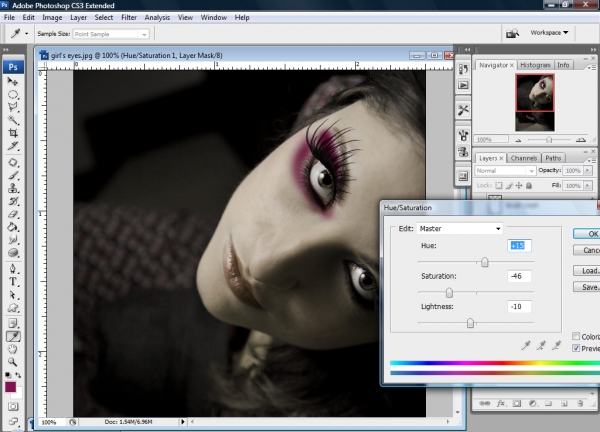Open the Navigator panel options menu
Image resolution: width=600 pixels, height=432 pixels.
point(592,67)
